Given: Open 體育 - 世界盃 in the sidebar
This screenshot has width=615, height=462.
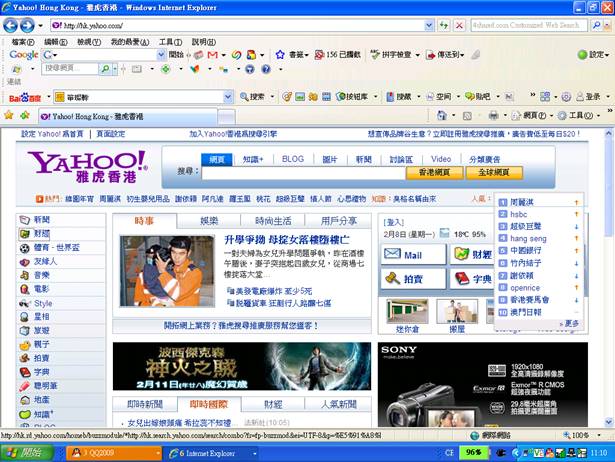Looking at the screenshot, I should [56, 247].
